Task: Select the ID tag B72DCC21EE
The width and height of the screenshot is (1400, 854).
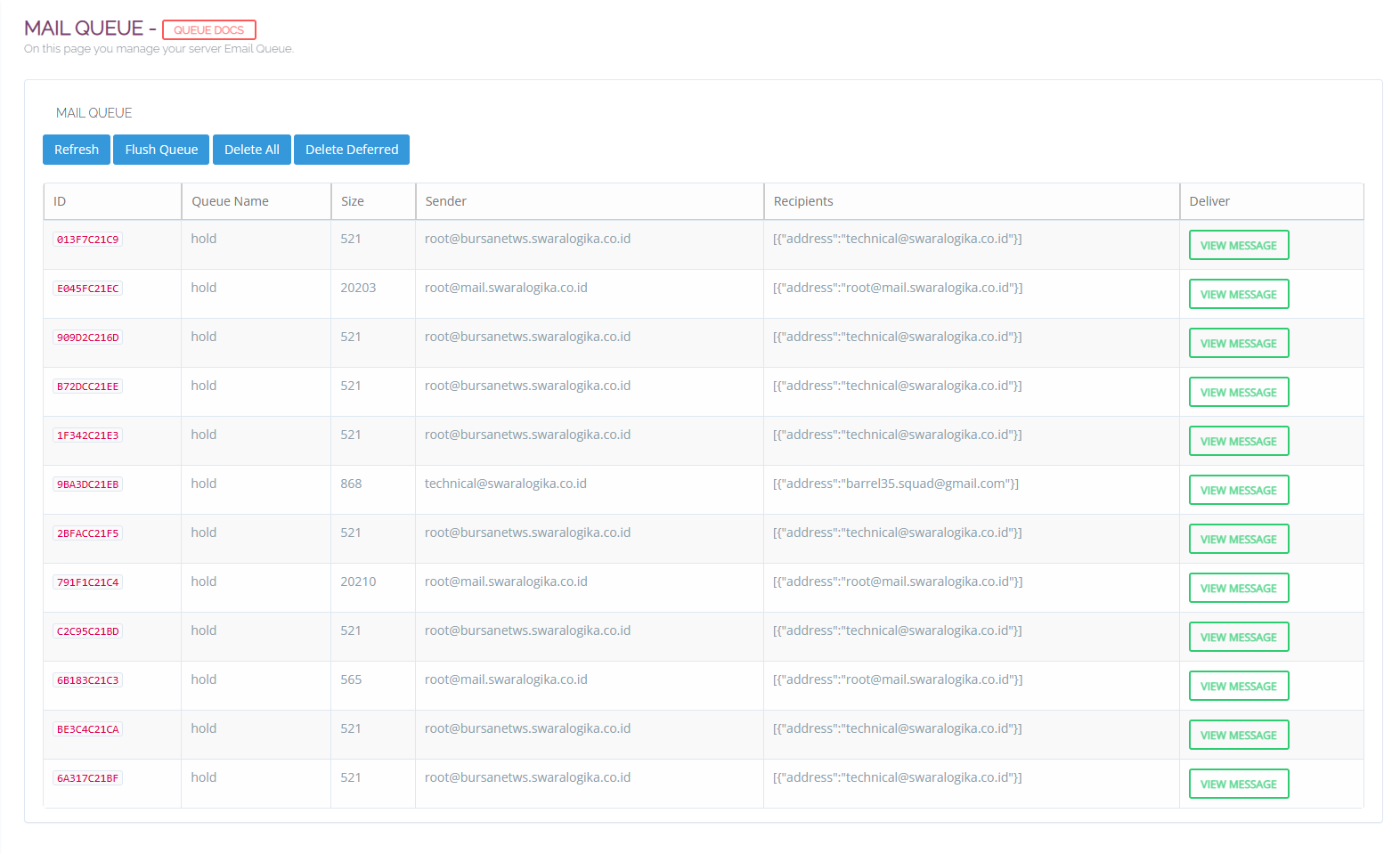Action: 87,386
